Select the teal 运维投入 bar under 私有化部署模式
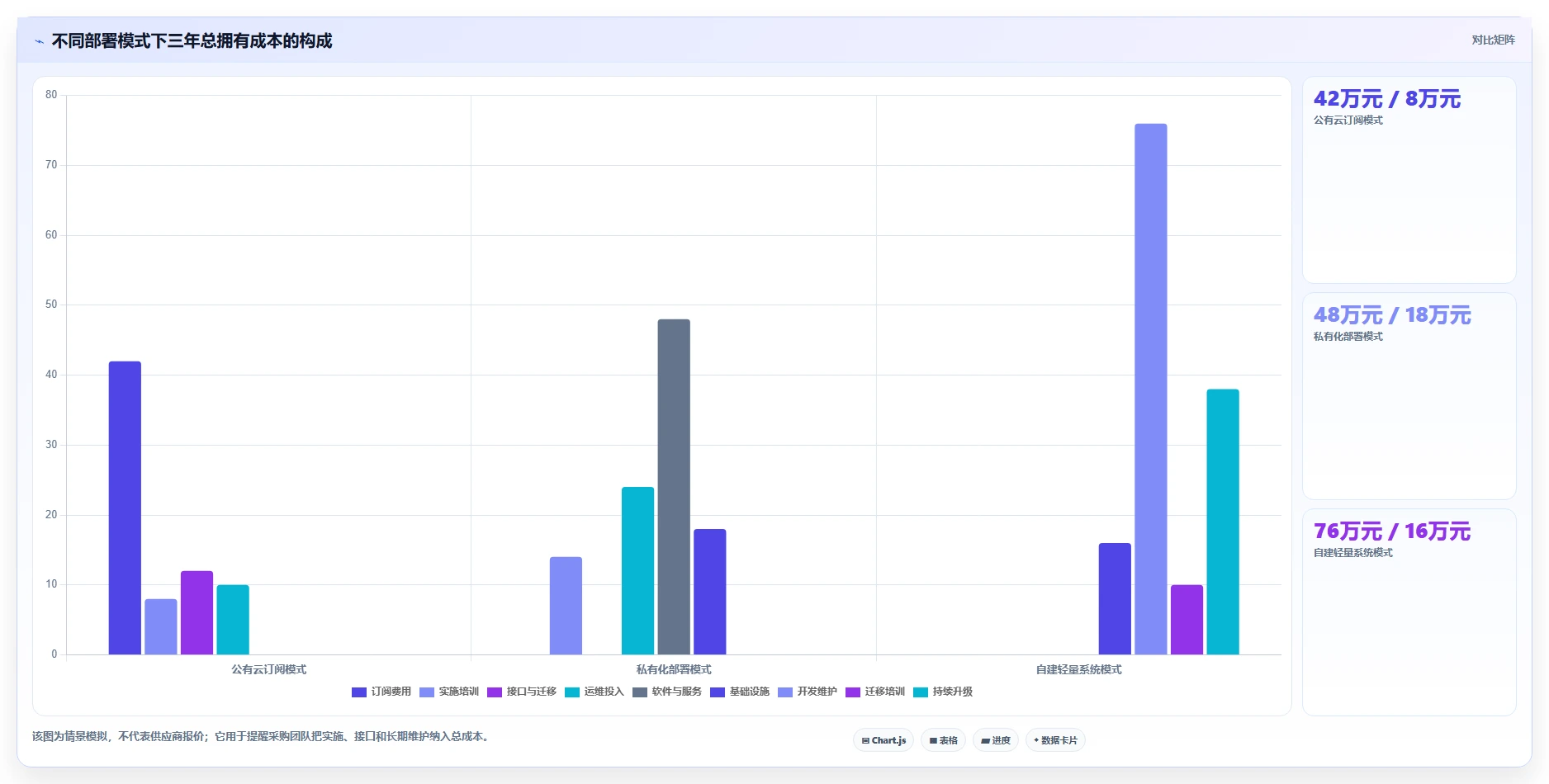This screenshot has height=784, width=1549. pos(637,570)
